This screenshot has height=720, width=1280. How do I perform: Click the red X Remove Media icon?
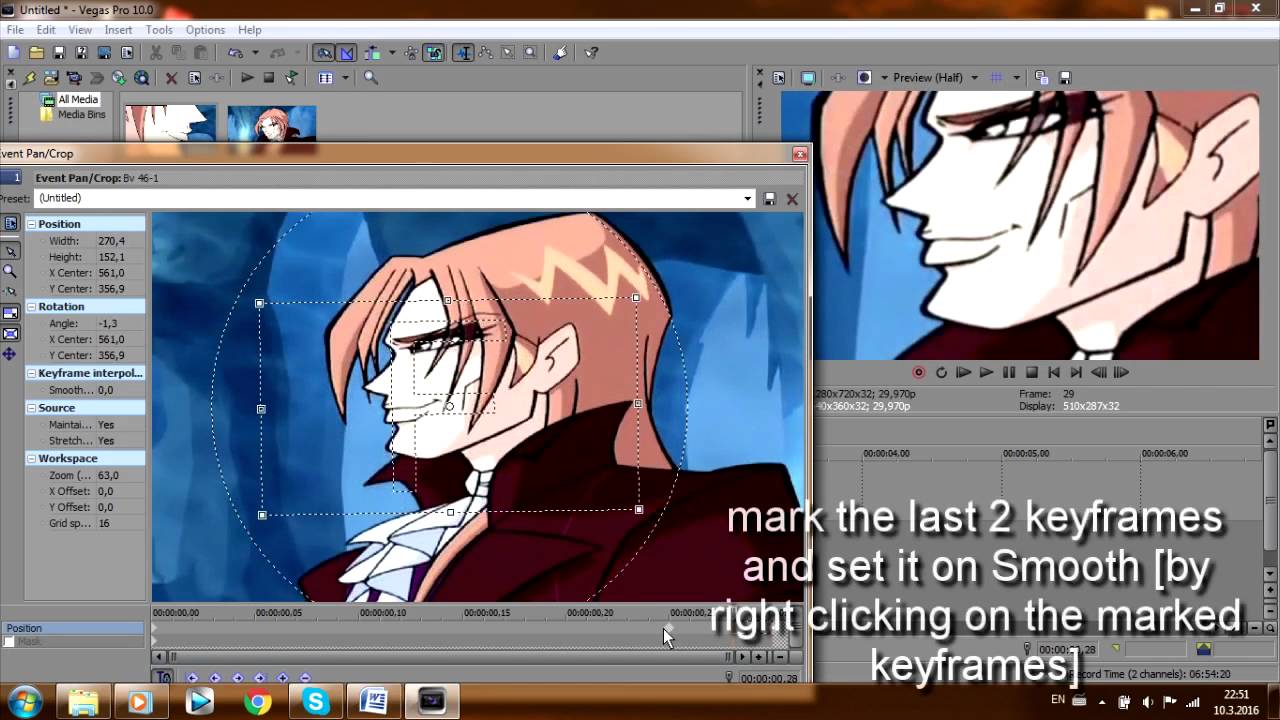(x=171, y=77)
